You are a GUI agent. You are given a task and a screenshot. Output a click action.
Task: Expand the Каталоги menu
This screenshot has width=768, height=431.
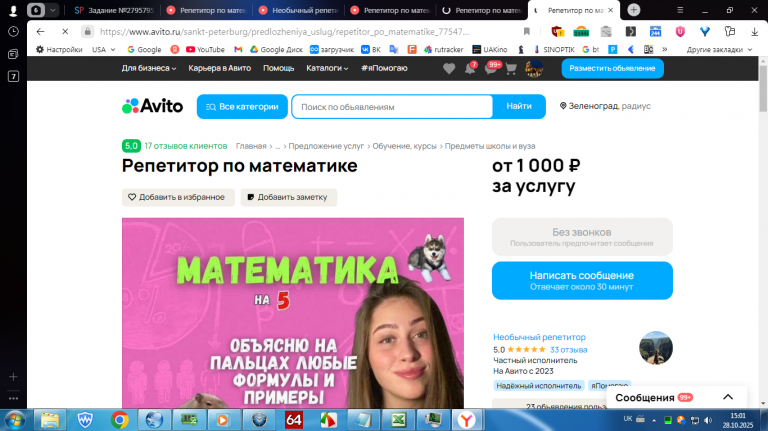327,68
